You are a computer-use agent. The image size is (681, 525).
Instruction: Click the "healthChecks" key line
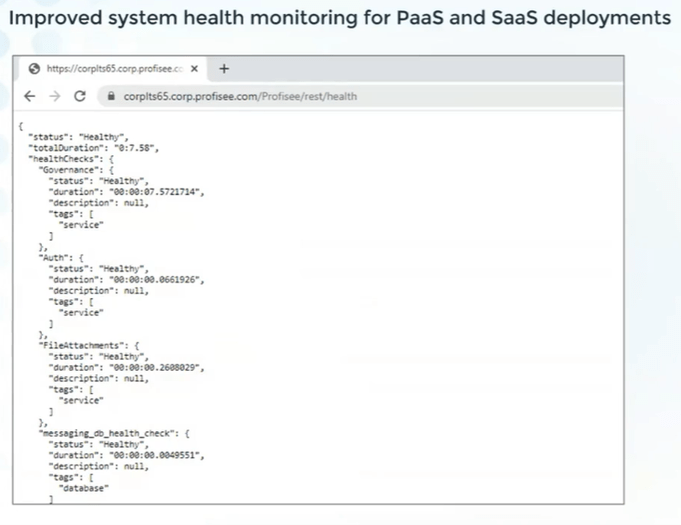click(71, 159)
